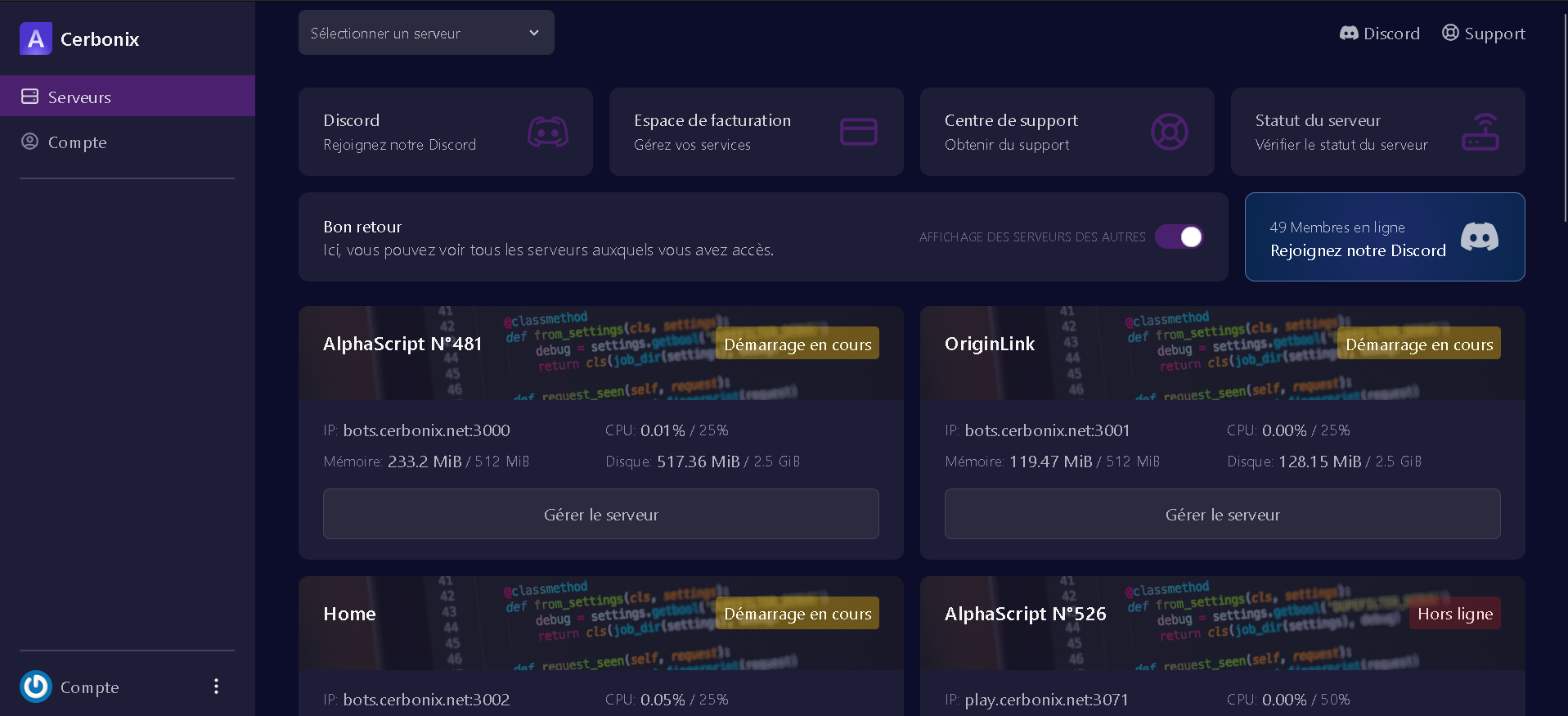
Task: Click the Hors ligne badge on AlphaScript N°526
Action: [x=1455, y=614]
